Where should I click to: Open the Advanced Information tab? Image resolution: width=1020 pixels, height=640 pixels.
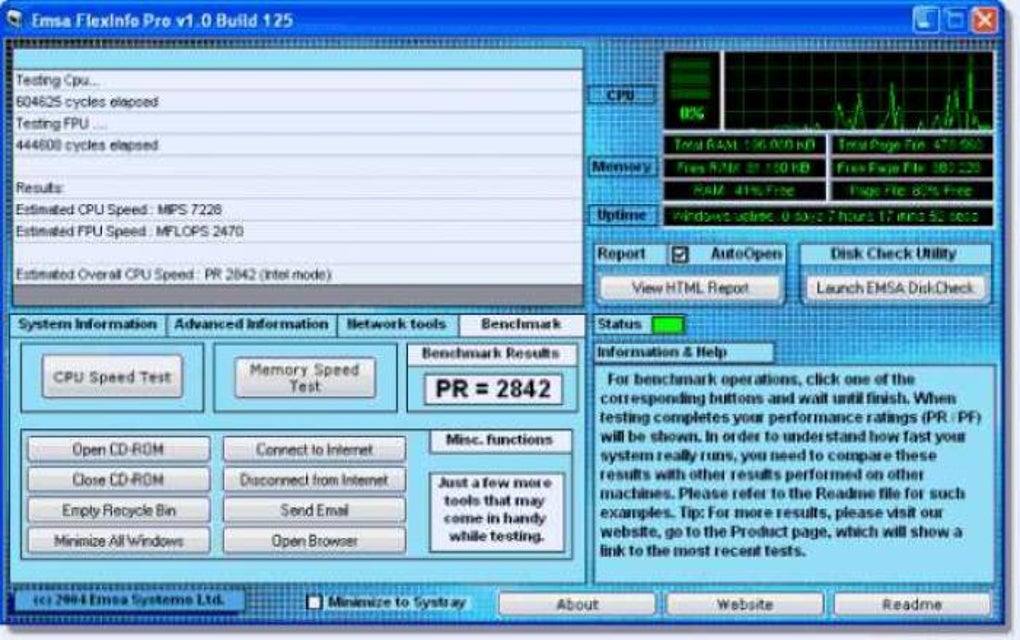tap(251, 325)
